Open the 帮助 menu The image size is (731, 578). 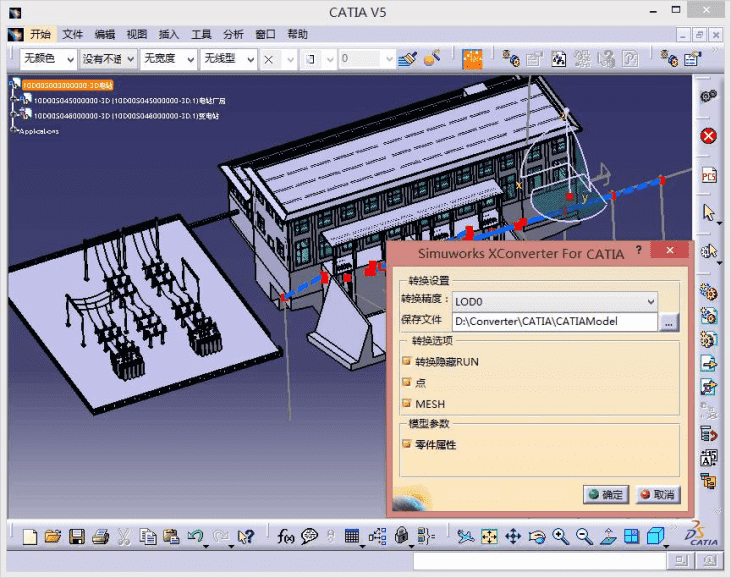pyautogui.click(x=297, y=34)
